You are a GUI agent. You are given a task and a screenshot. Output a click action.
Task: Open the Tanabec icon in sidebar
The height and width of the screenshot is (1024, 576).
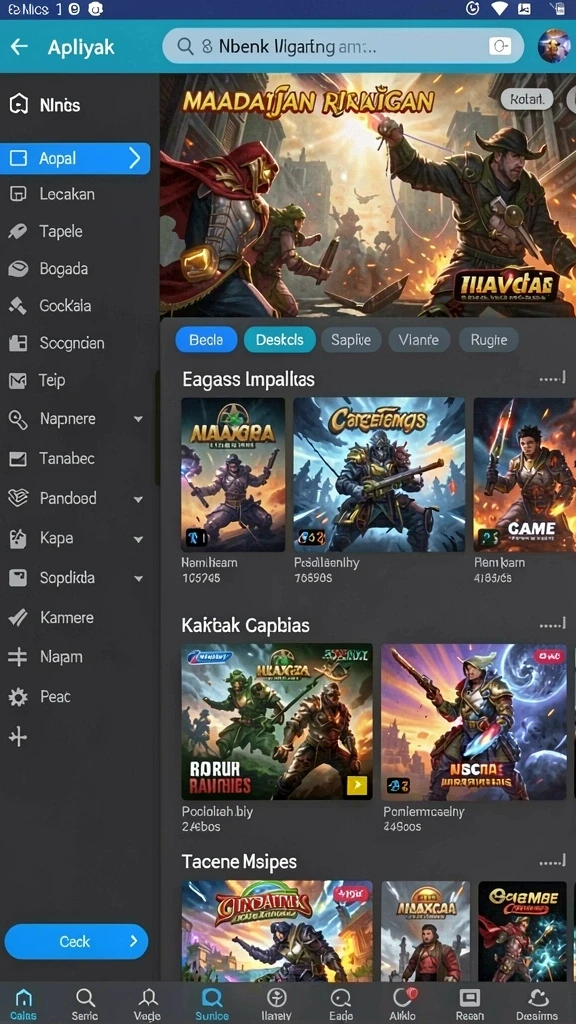[x=18, y=458]
